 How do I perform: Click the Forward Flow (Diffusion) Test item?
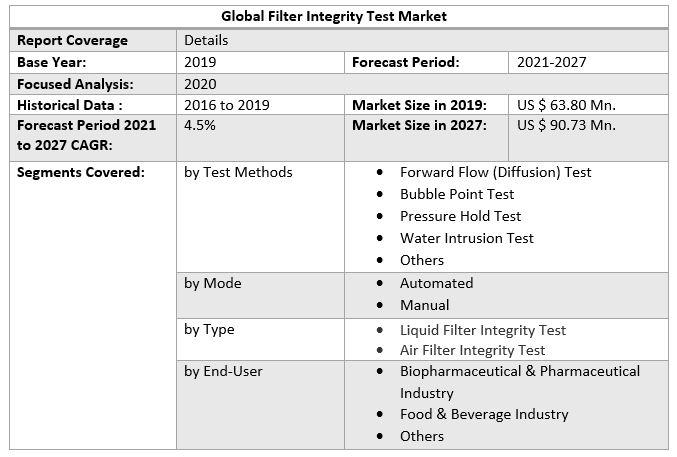tap(495, 172)
